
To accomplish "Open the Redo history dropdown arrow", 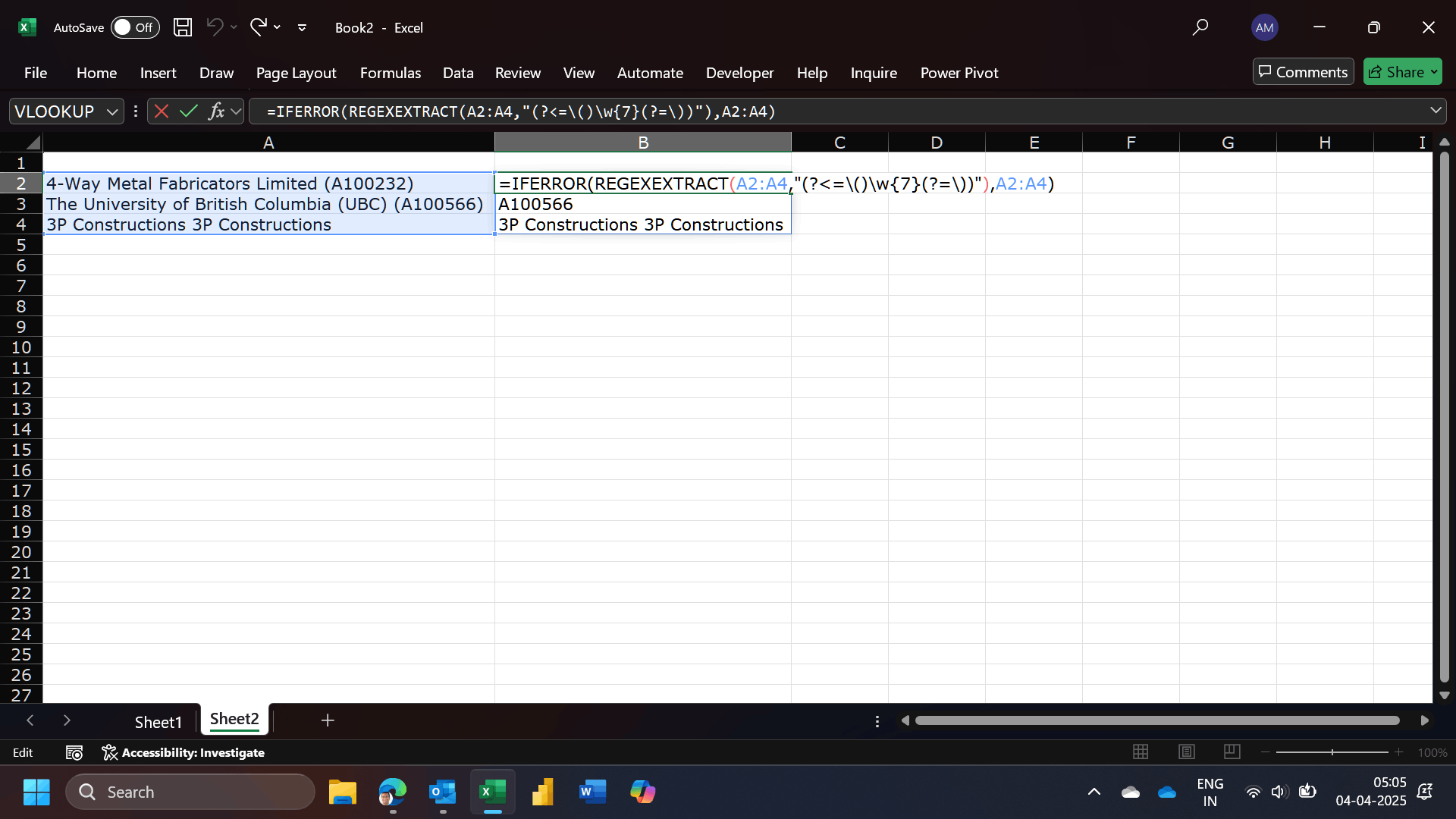I will [x=278, y=27].
